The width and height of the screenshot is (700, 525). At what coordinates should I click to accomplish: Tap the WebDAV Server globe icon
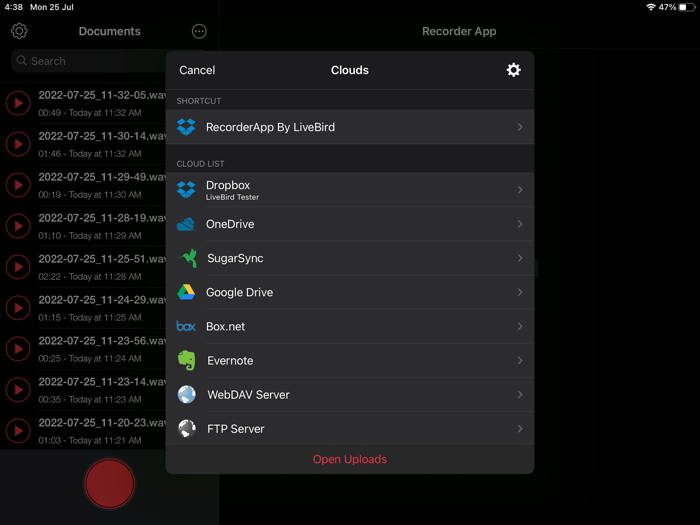click(x=187, y=395)
